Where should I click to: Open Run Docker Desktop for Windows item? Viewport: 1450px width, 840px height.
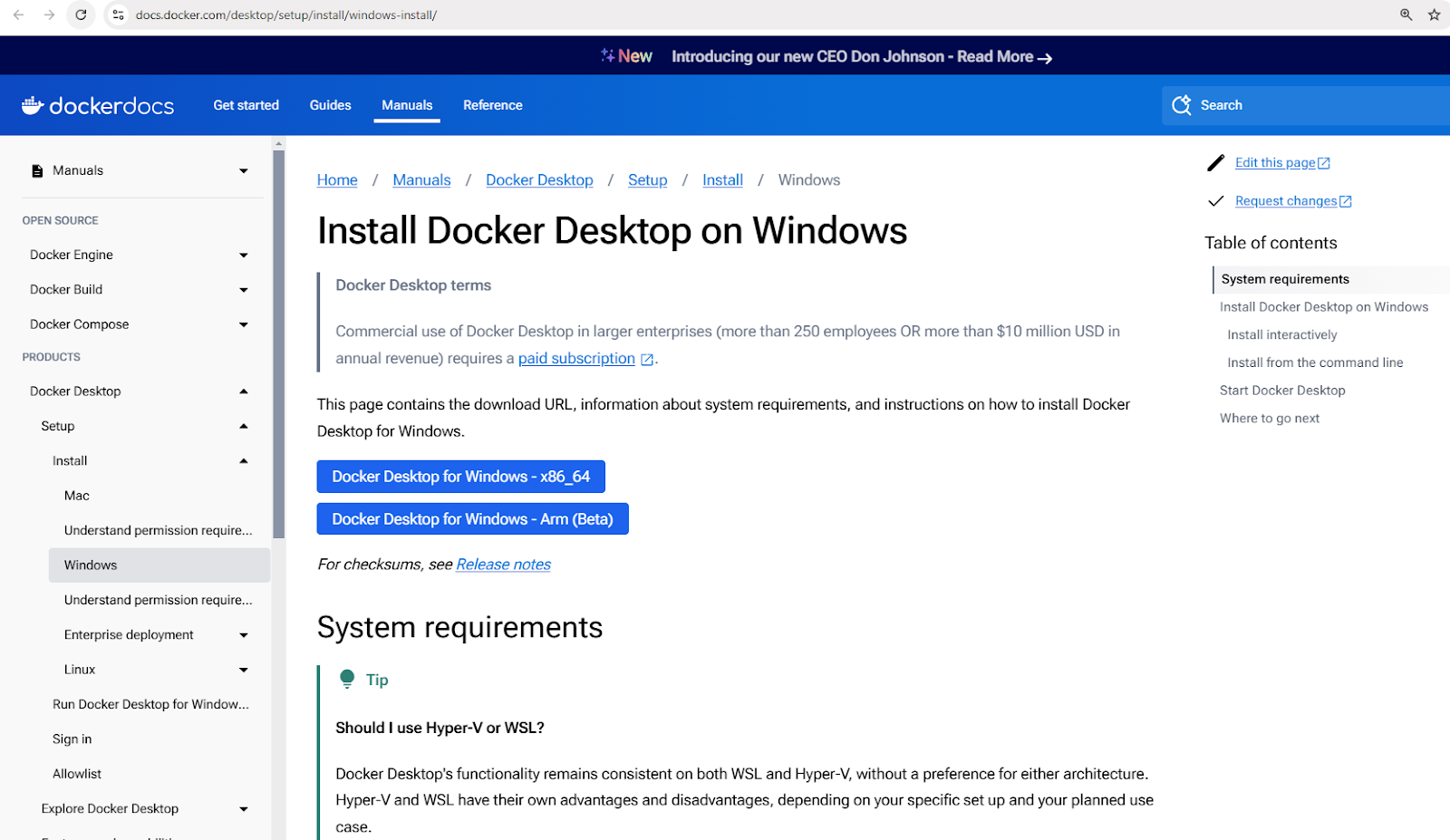pyautogui.click(x=150, y=704)
